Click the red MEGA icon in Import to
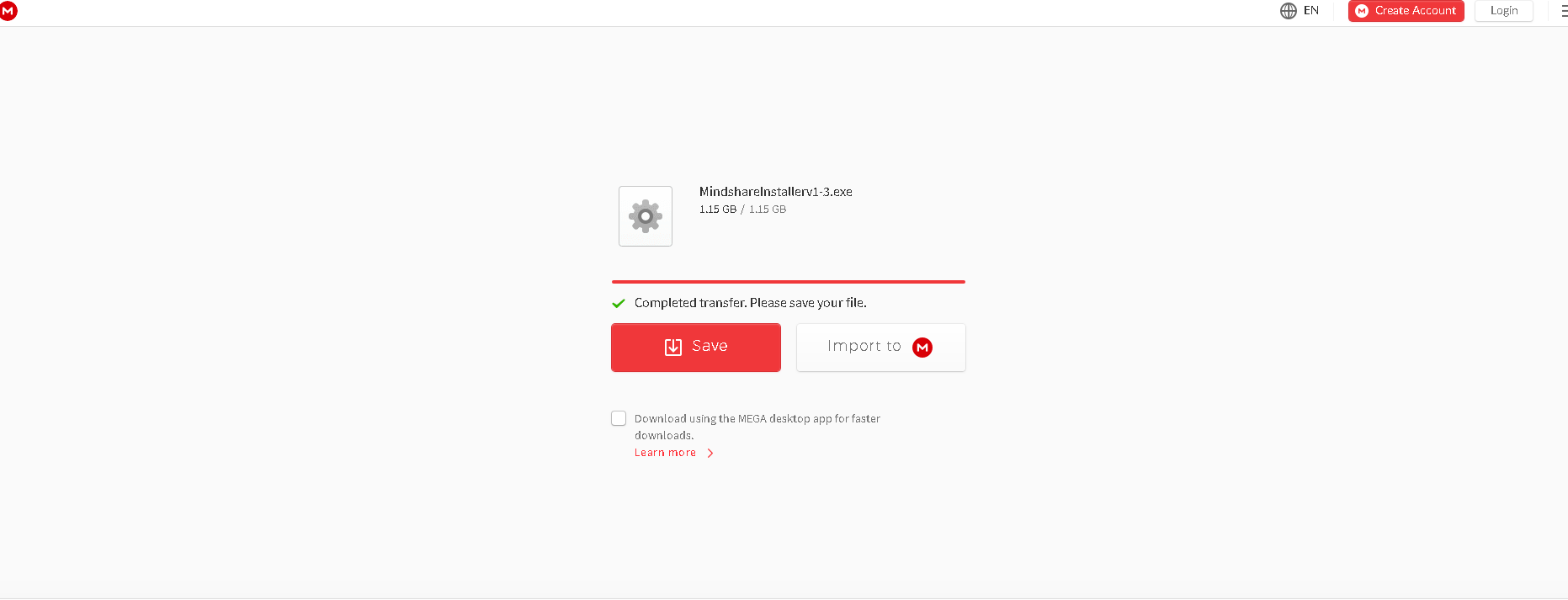The height and width of the screenshot is (600, 1568). 922,348
